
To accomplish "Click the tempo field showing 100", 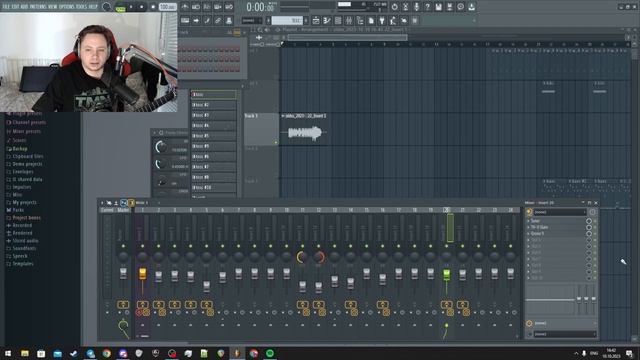I will (167, 7).
